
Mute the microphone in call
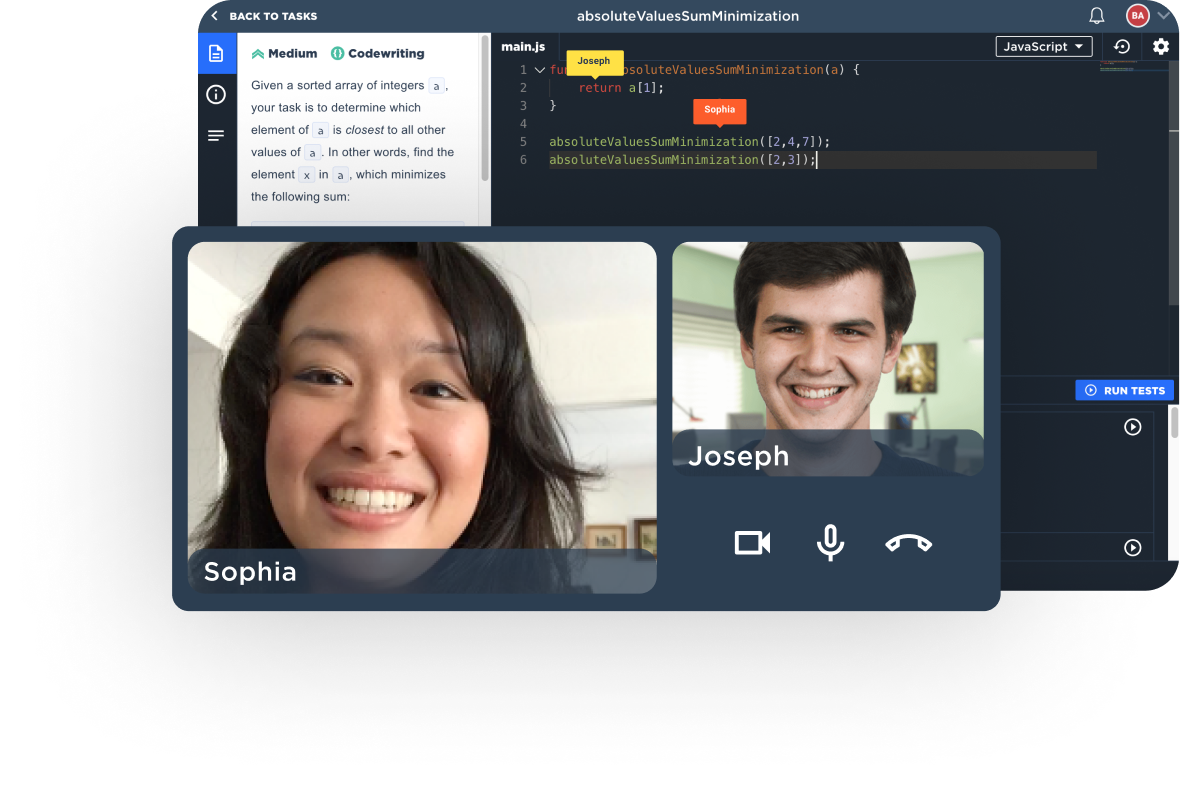click(830, 543)
